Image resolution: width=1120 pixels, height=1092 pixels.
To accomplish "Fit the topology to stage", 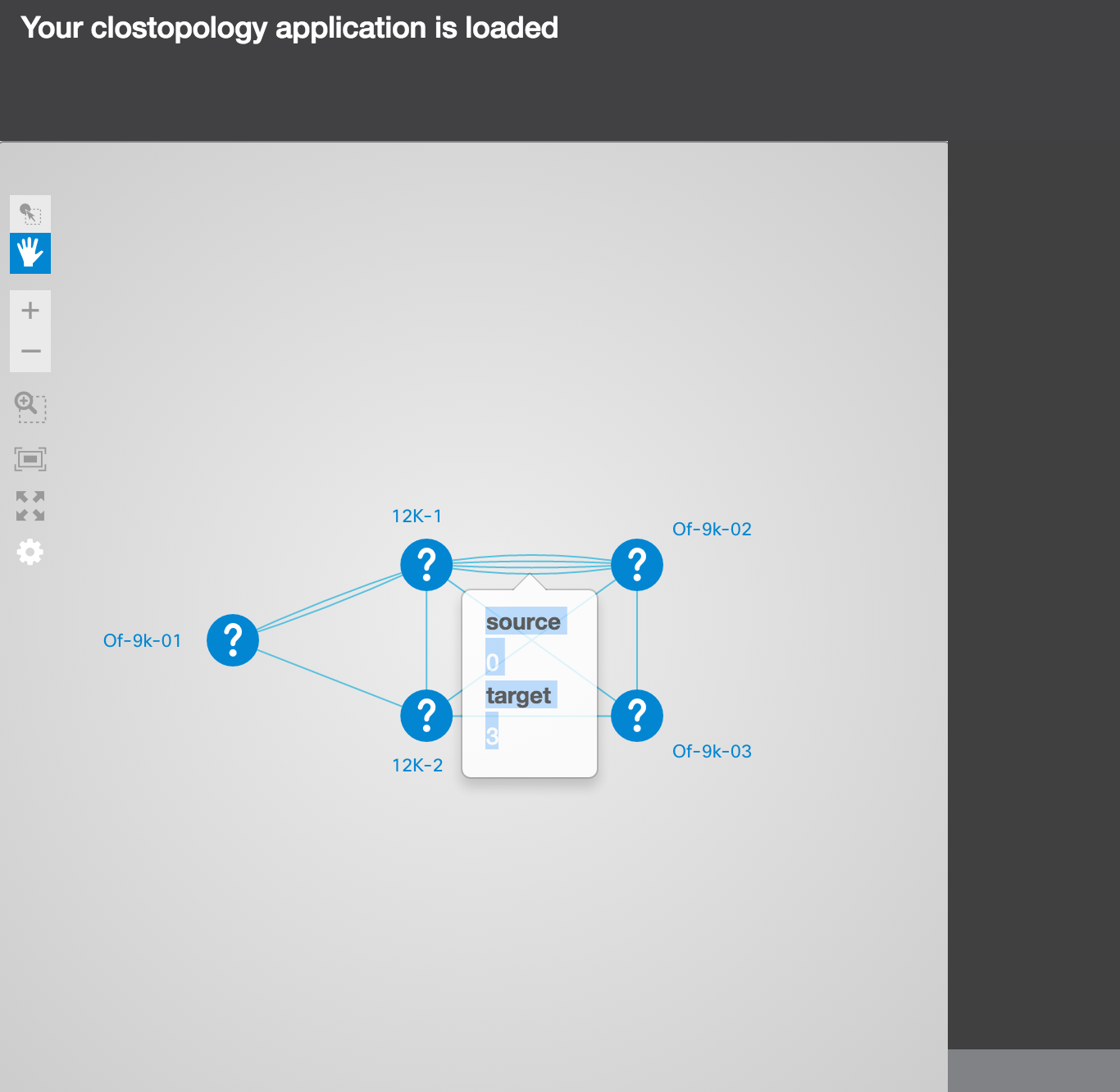I will coord(30,459).
